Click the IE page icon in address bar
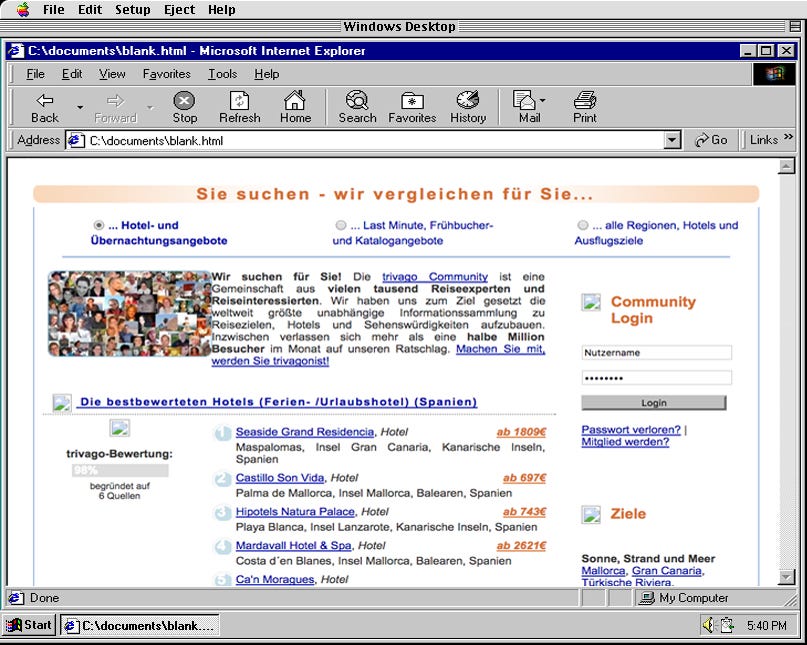Image resolution: width=807 pixels, height=645 pixels. (76, 140)
